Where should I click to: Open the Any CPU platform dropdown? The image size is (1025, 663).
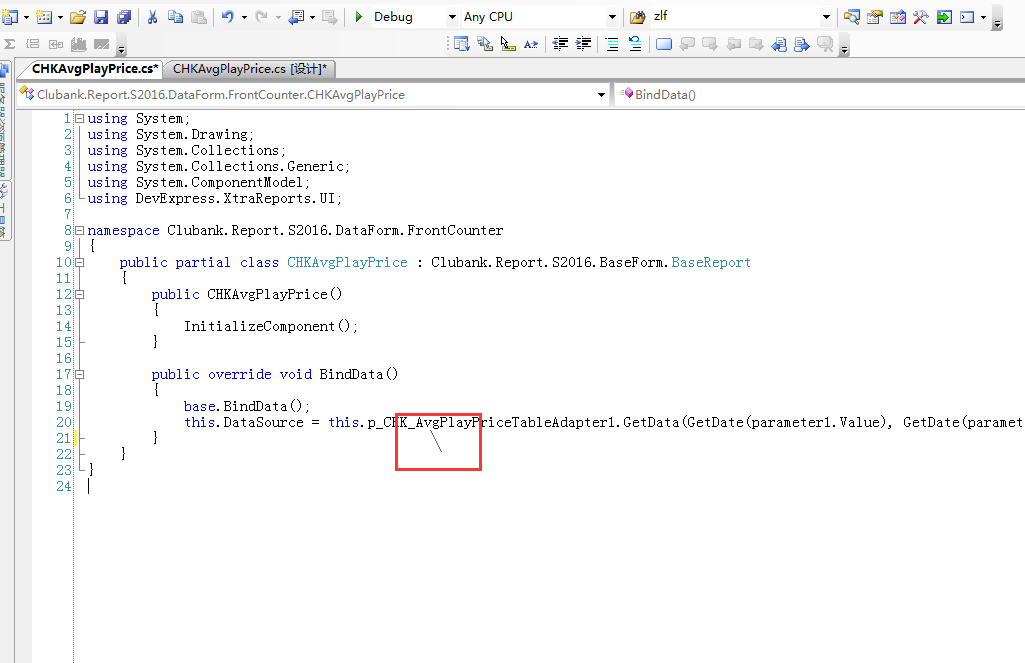coord(612,17)
